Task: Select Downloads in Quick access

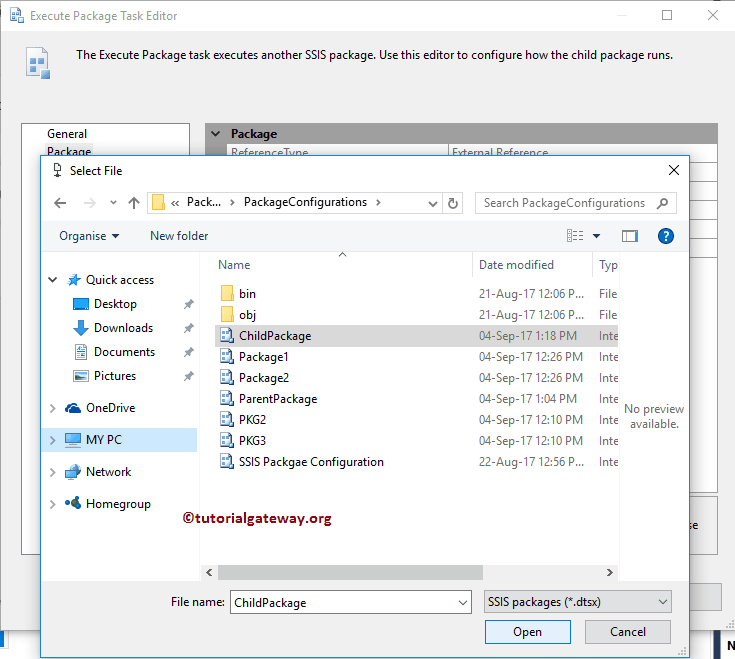Action: point(123,328)
